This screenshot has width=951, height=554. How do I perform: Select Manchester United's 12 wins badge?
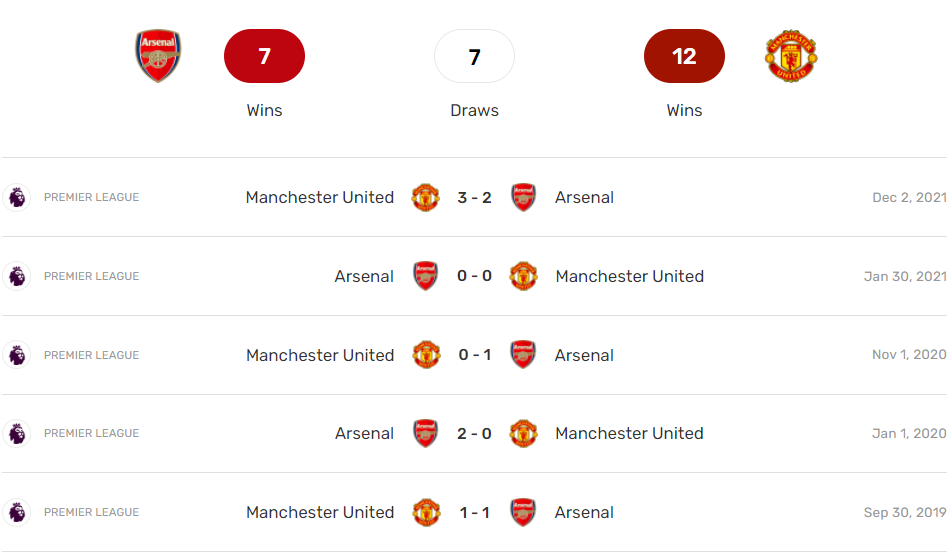[x=684, y=56]
